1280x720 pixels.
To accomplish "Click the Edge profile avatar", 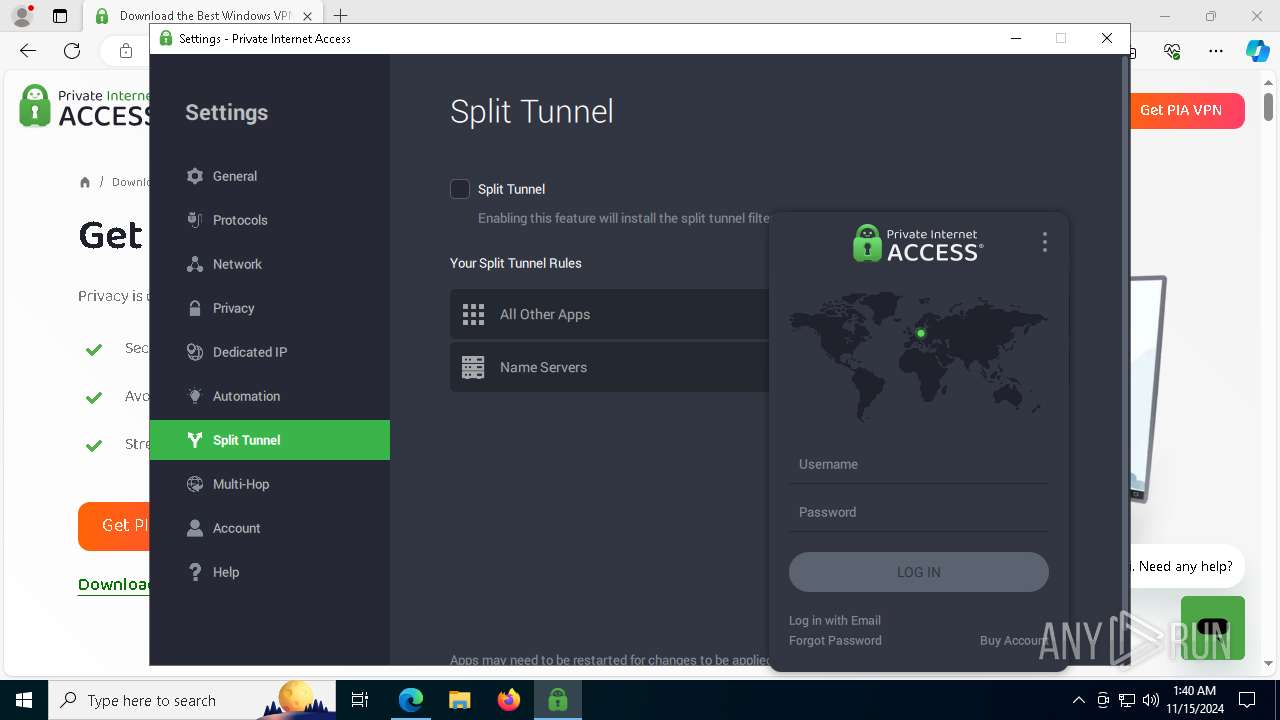I will [22, 16].
